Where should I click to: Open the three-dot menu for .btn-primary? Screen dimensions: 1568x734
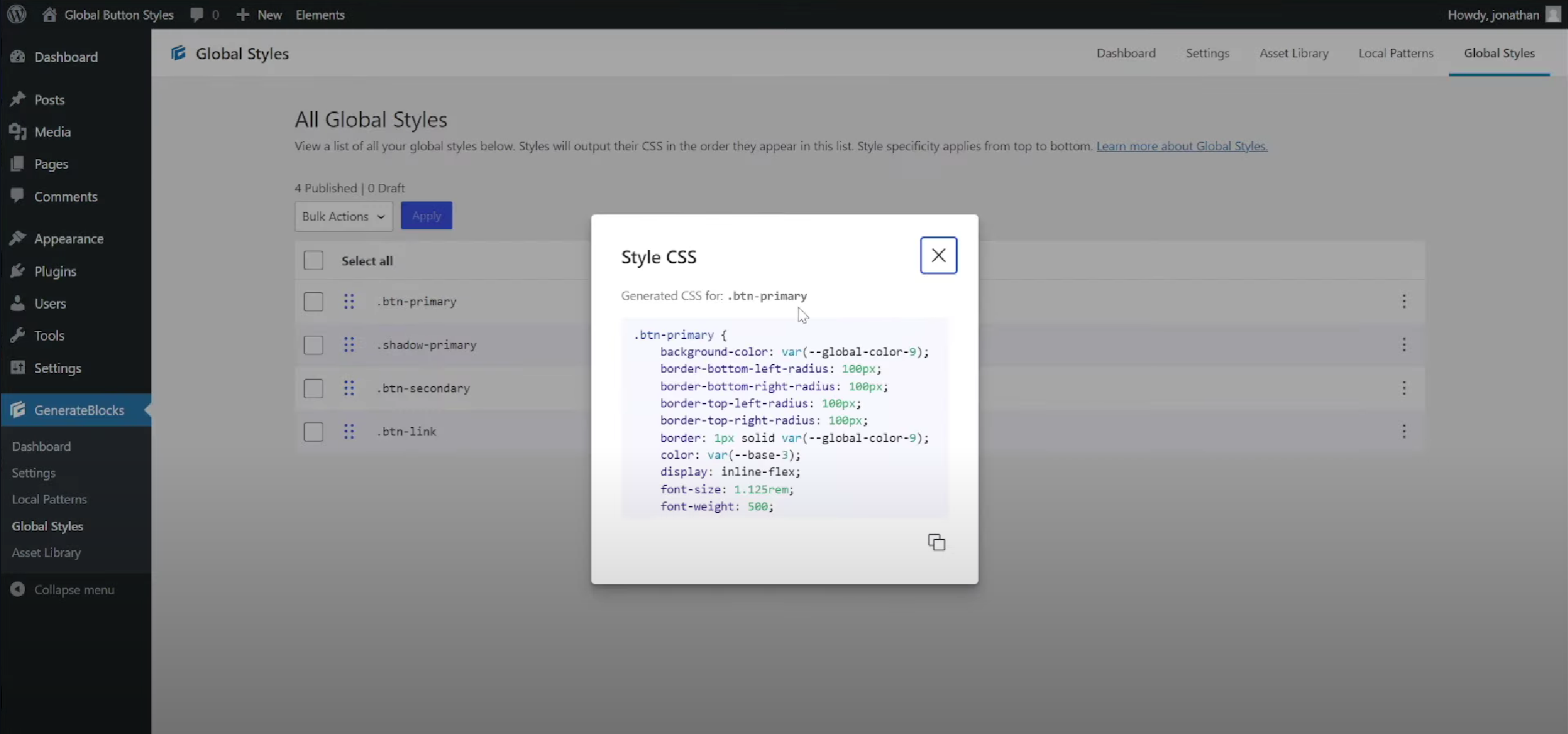coord(1404,301)
